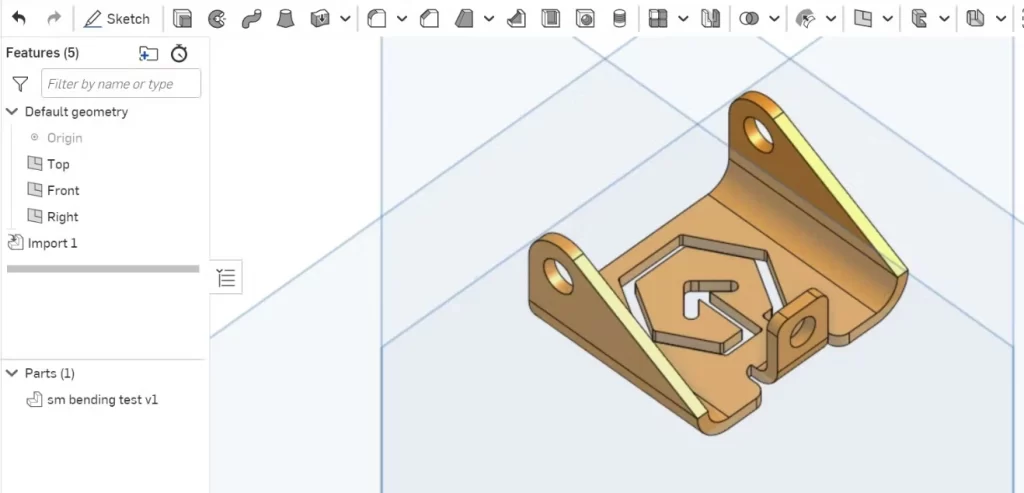This screenshot has height=493, width=1024.
Task: Select the Fillet tool
Action: click(x=377, y=18)
